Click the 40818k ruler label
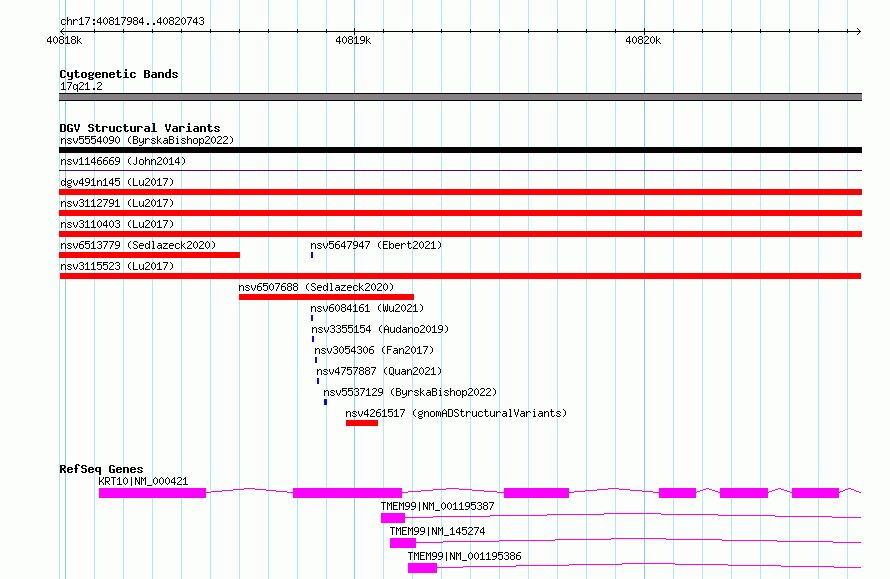890x579 pixels. click(x=64, y=40)
